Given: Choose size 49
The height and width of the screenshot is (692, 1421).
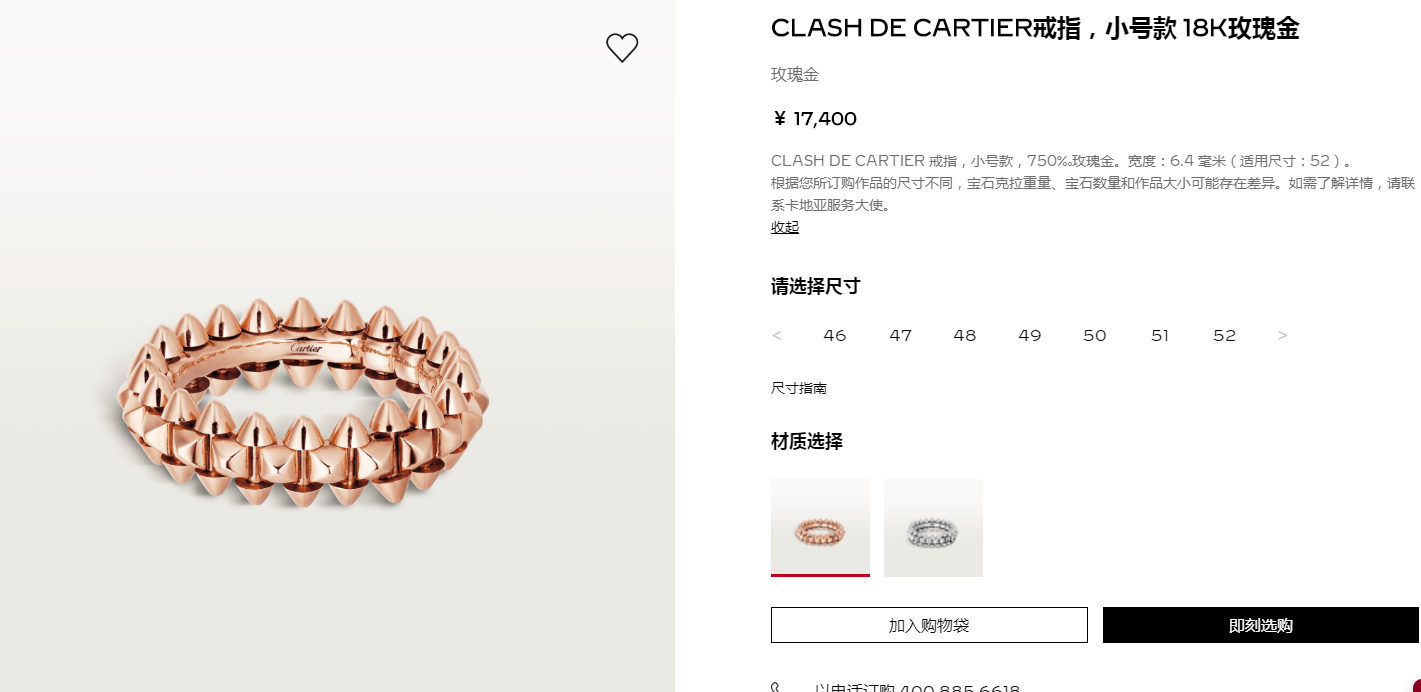Looking at the screenshot, I should 1030,336.
